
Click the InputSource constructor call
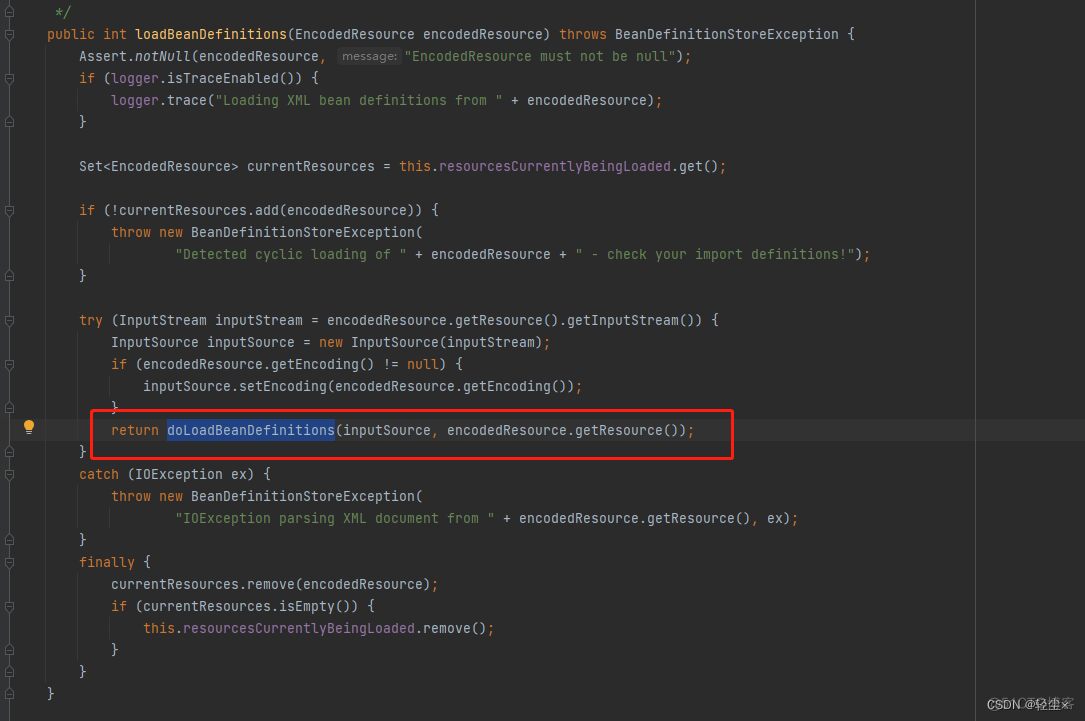pyautogui.click(x=395, y=342)
